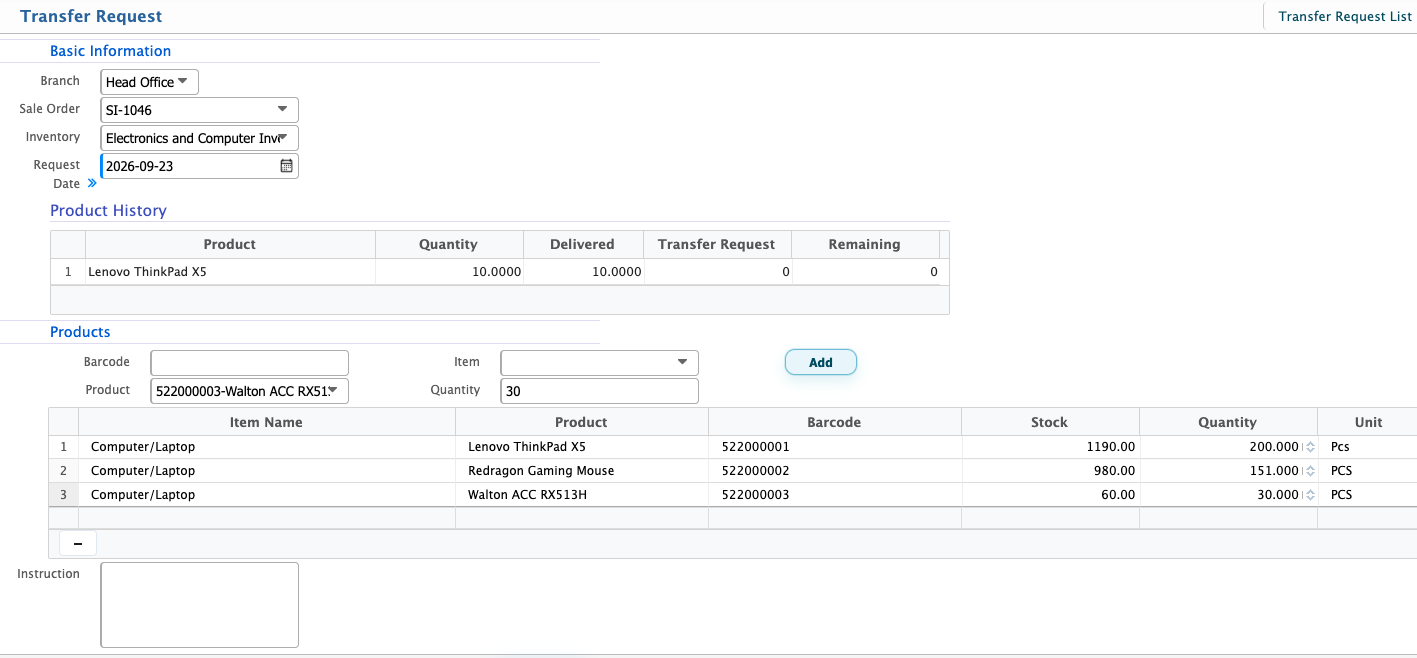The height and width of the screenshot is (658, 1417).
Task: Click the Products section heading
Action: click(x=80, y=332)
